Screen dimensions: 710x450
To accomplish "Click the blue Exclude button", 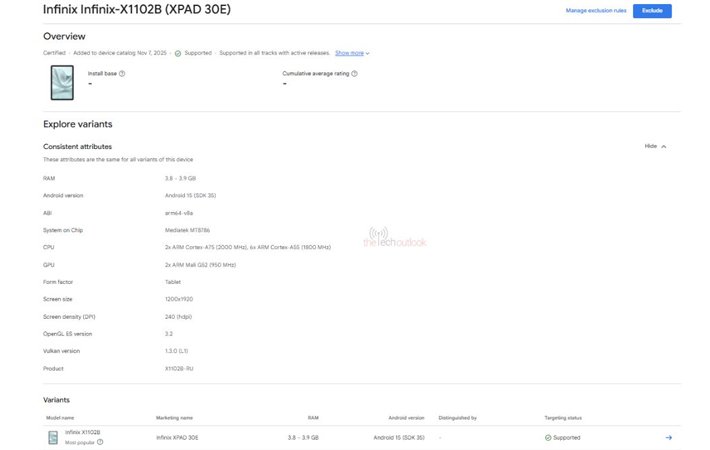I will click(x=652, y=10).
